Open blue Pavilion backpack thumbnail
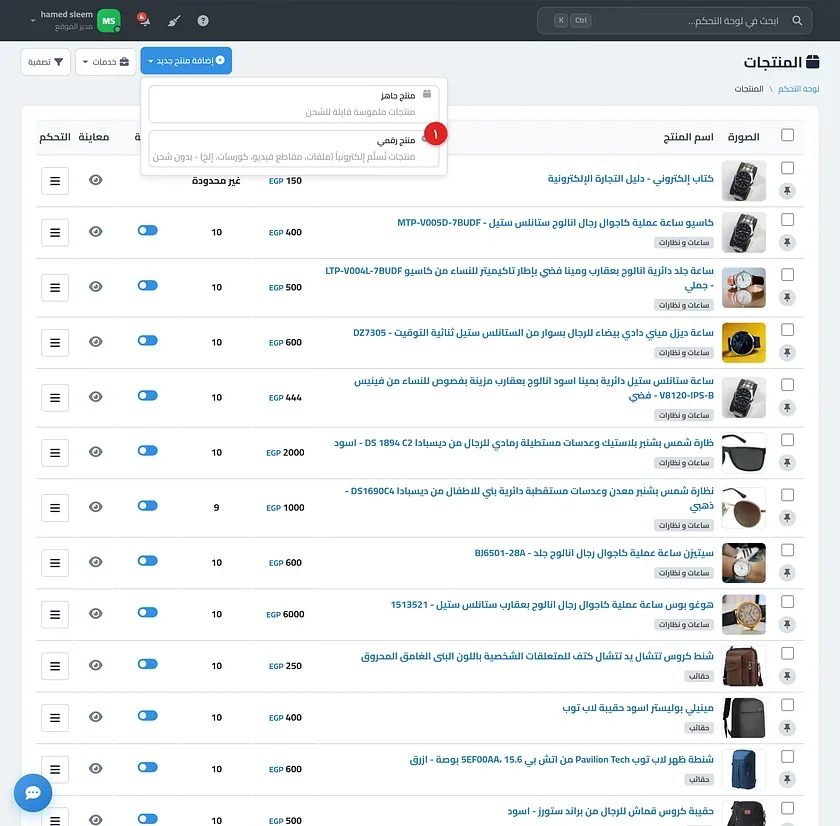 [744, 770]
